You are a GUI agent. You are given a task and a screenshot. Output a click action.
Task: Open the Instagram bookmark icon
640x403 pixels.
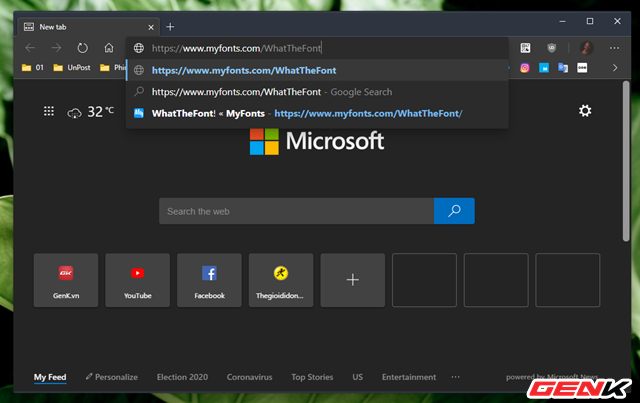(x=524, y=68)
